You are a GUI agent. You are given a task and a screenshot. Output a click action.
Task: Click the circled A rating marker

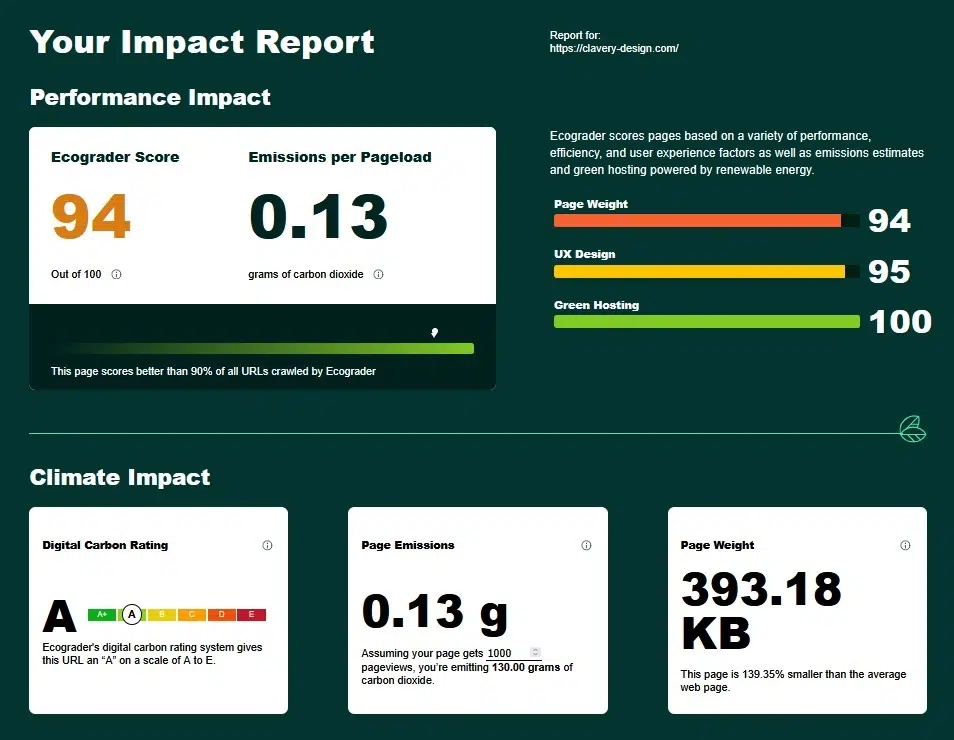click(131, 615)
